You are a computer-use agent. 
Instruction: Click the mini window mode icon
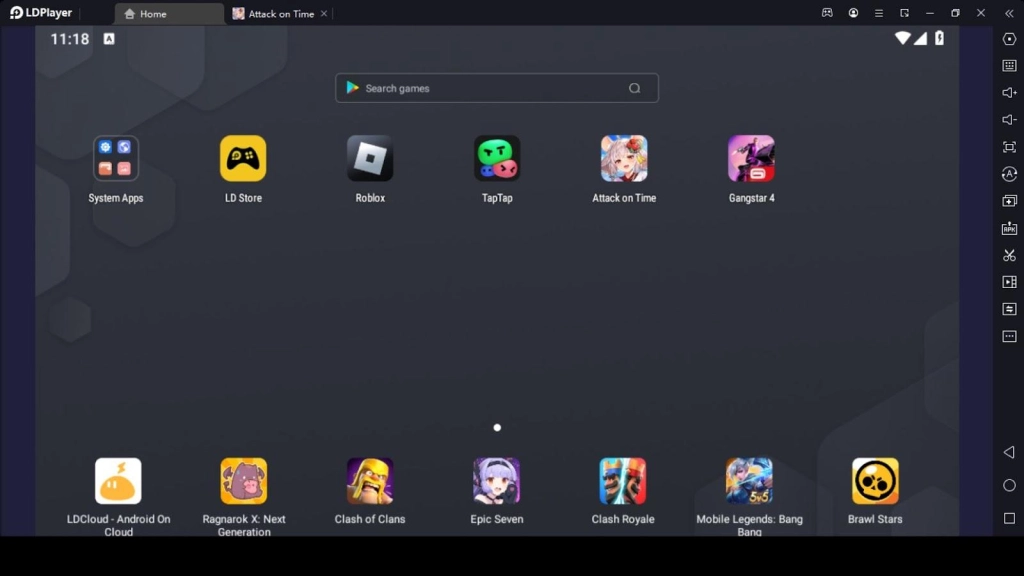coord(904,13)
